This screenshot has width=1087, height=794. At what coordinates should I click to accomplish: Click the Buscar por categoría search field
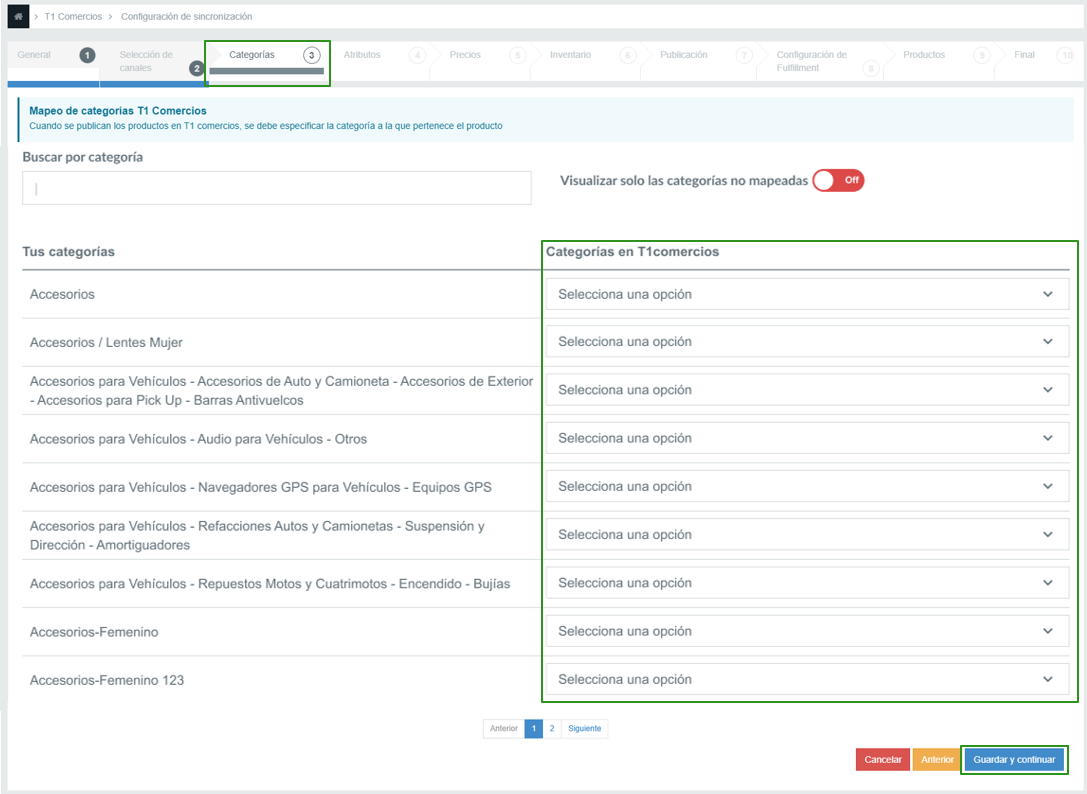(277, 188)
